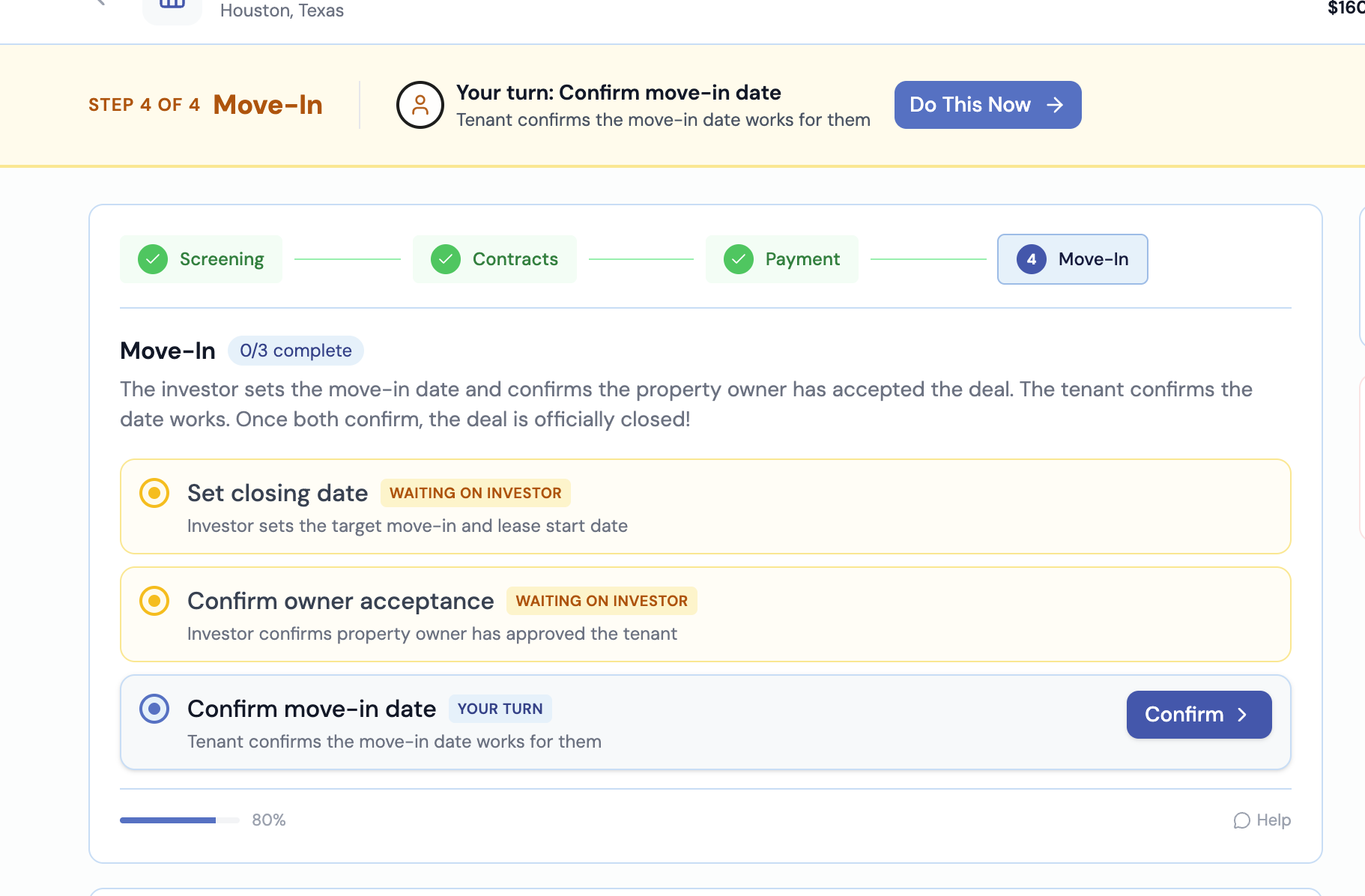Click the Help chat bubble icon
This screenshot has width=1365, height=896.
pos(1241,820)
